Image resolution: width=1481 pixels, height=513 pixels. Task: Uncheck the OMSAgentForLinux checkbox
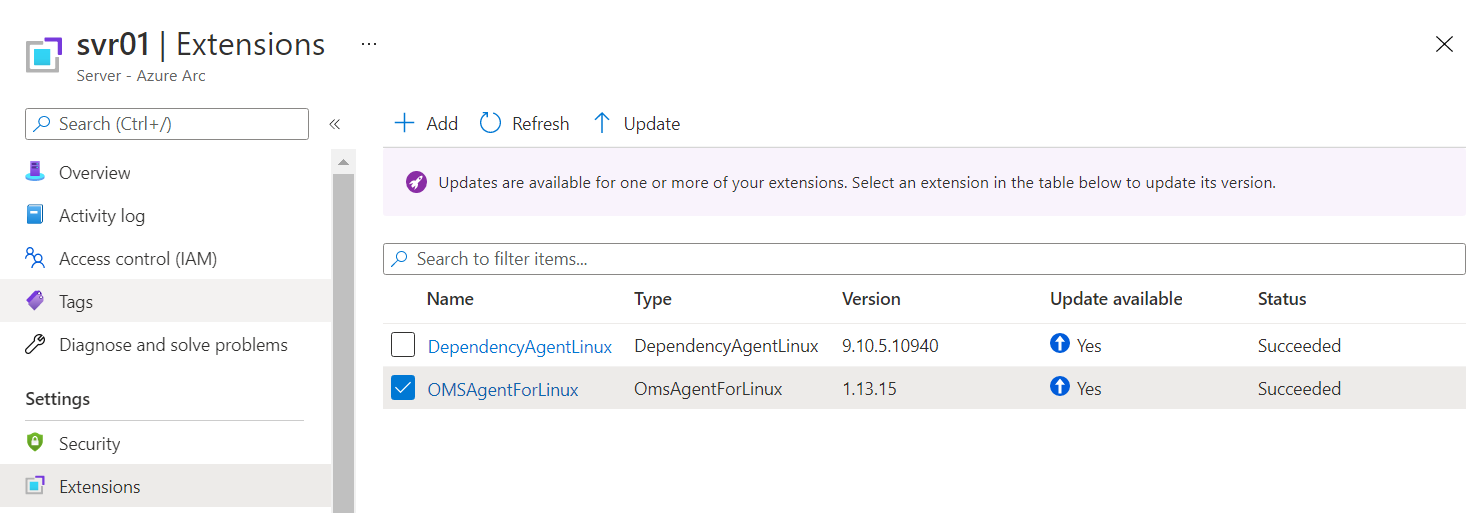(403, 389)
